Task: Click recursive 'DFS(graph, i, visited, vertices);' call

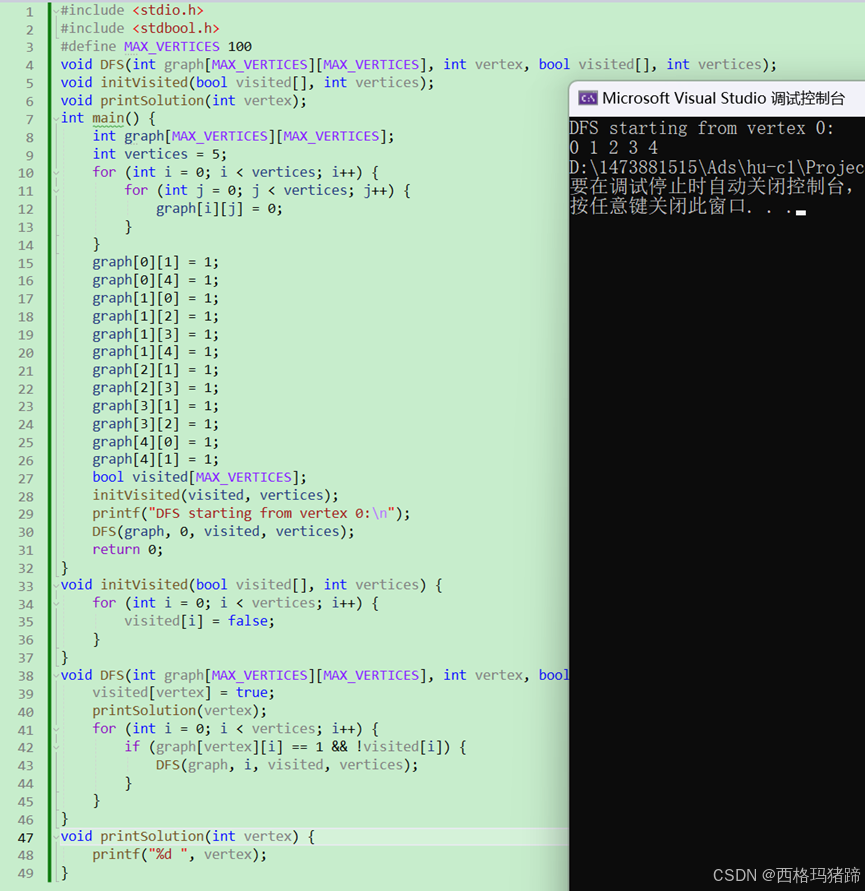Action: click(x=287, y=765)
